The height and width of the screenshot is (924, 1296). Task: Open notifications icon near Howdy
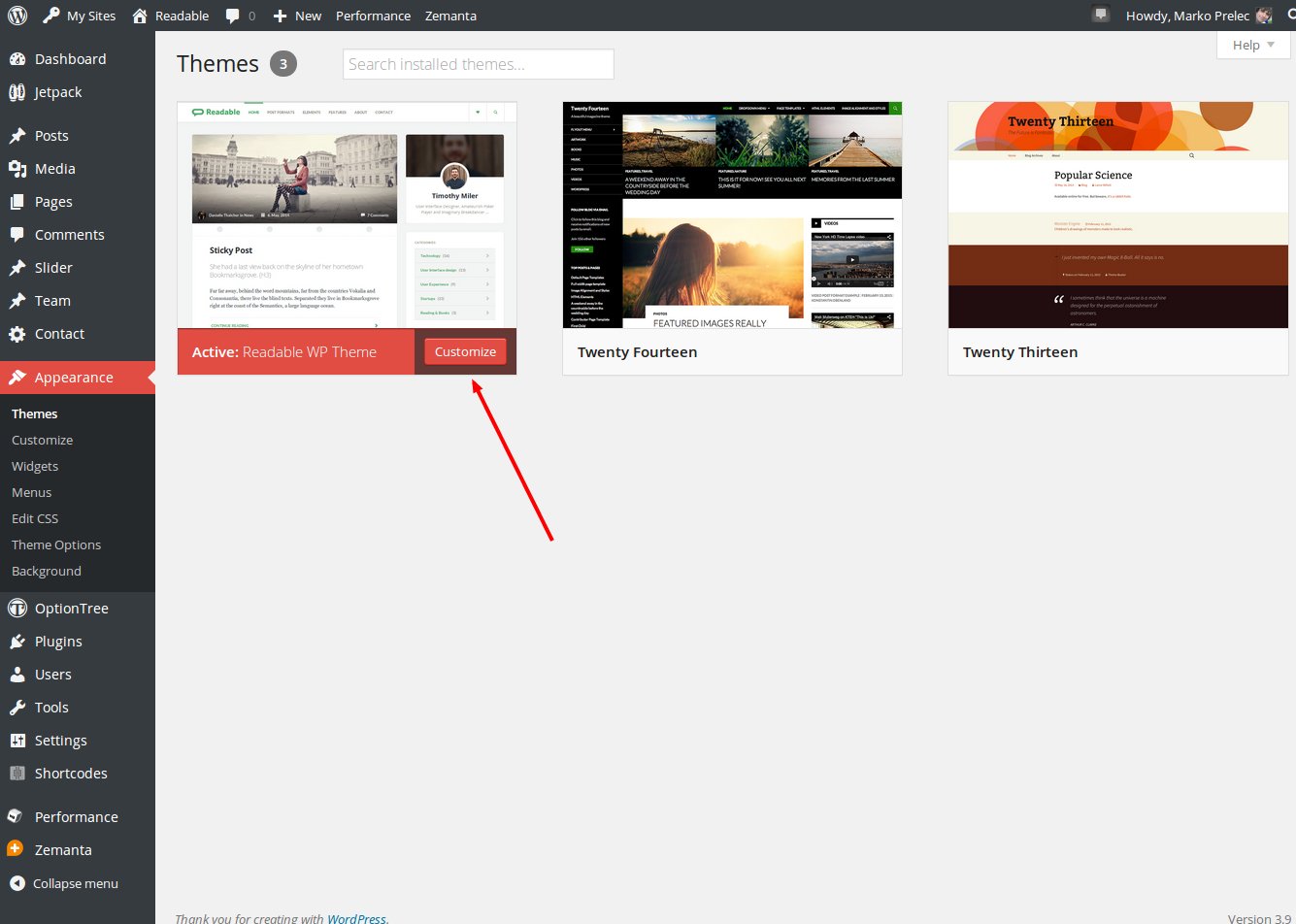[x=1100, y=15]
